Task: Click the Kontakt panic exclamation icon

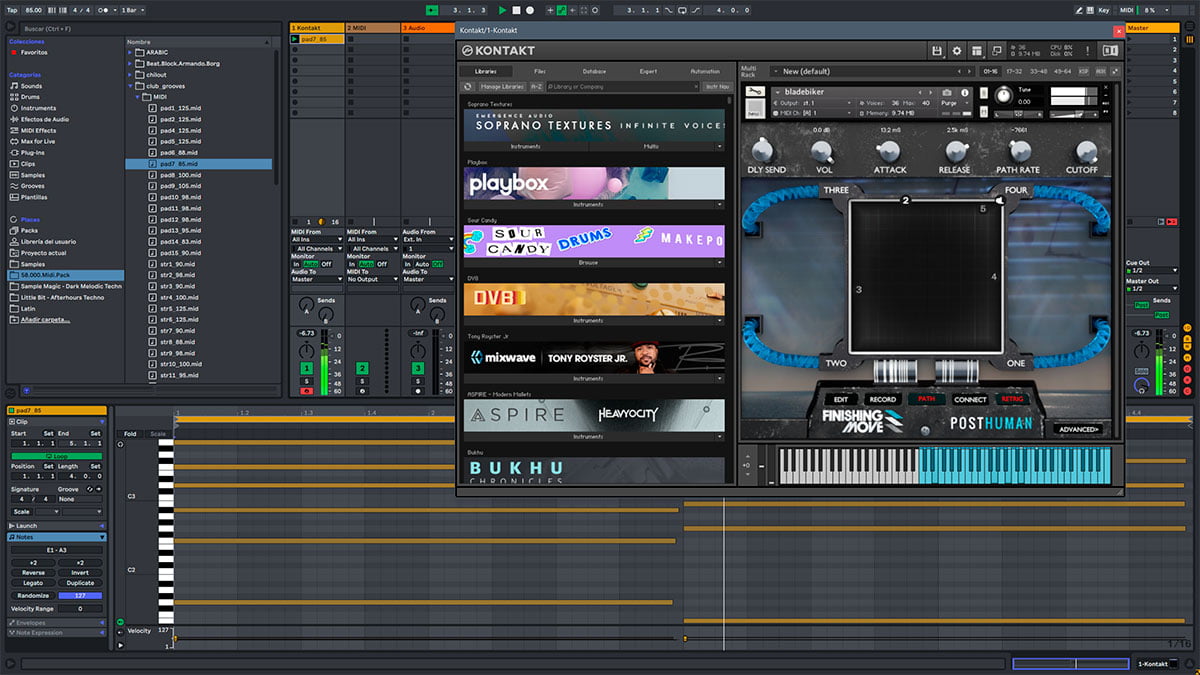Action: (x=1087, y=50)
